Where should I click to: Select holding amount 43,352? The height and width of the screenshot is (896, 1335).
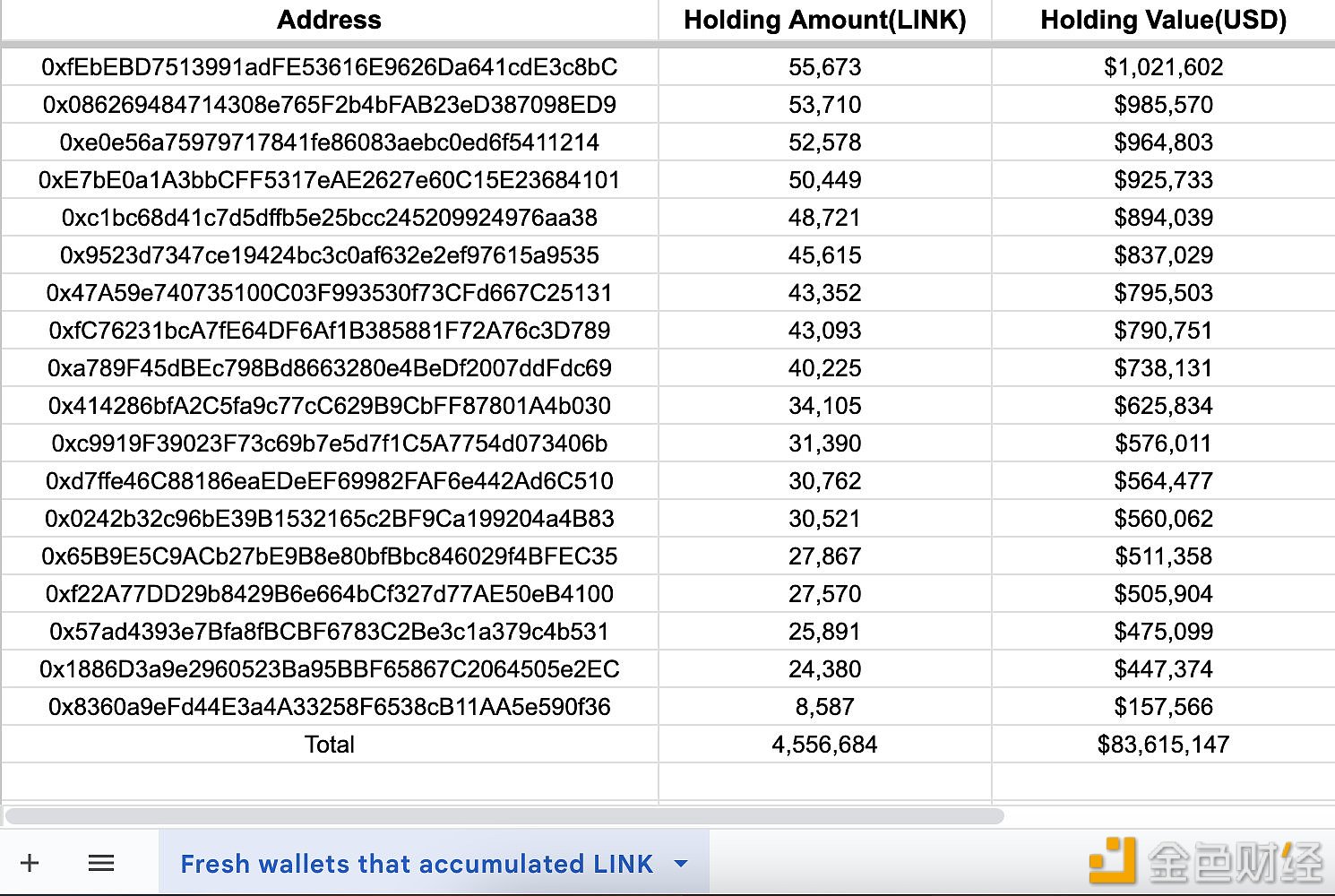click(x=824, y=293)
